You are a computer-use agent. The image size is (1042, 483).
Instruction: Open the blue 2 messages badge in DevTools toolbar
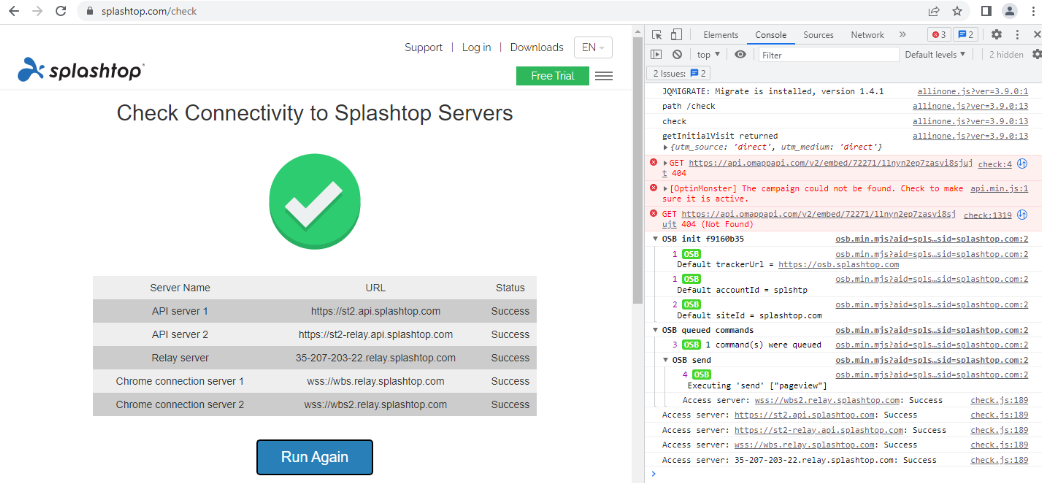pos(965,35)
